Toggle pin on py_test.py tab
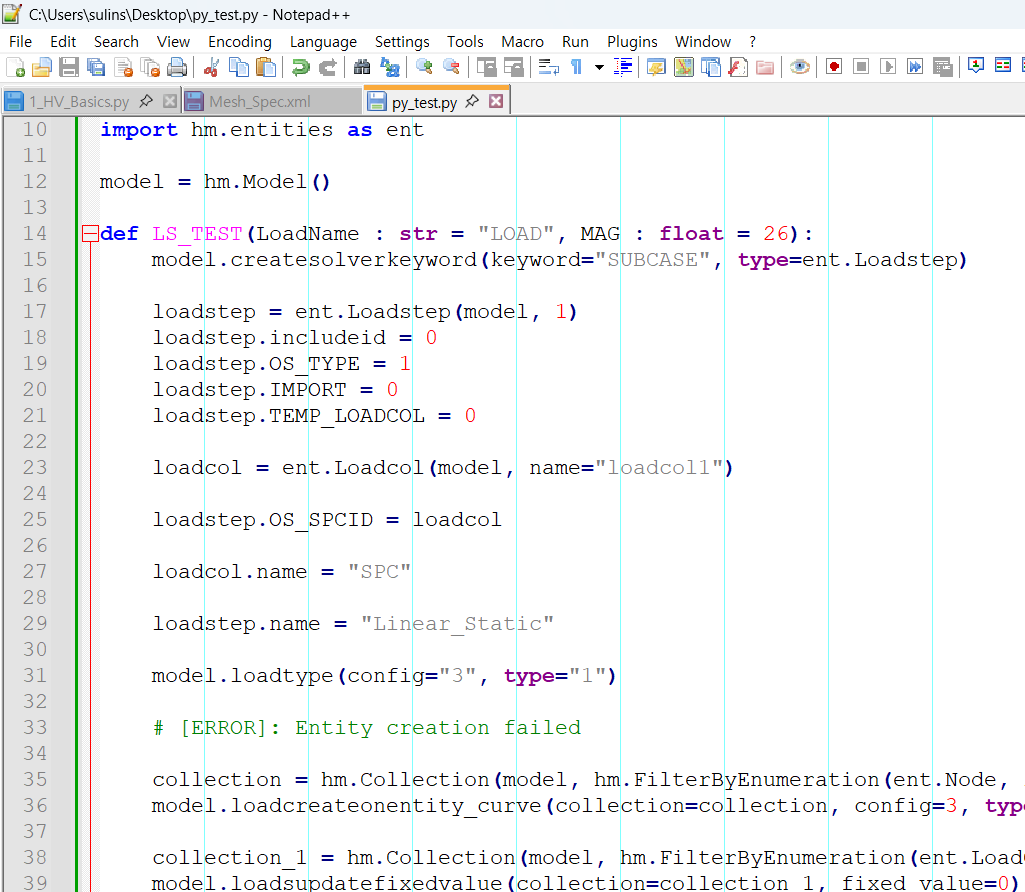The width and height of the screenshot is (1025, 892). coord(472,101)
